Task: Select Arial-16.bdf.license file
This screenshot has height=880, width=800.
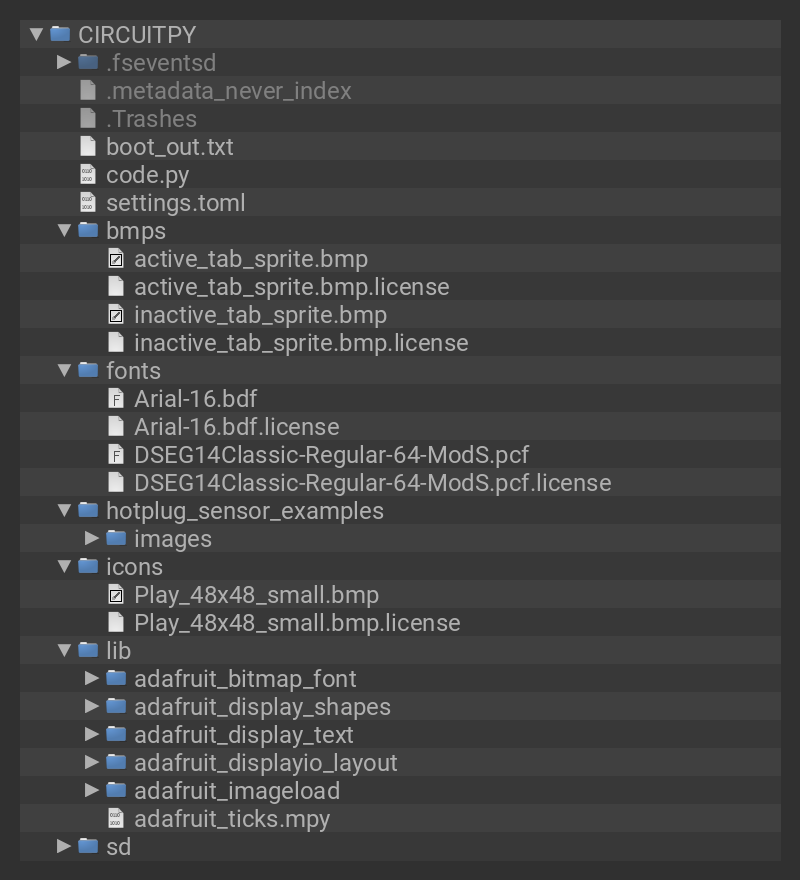Action: (236, 427)
